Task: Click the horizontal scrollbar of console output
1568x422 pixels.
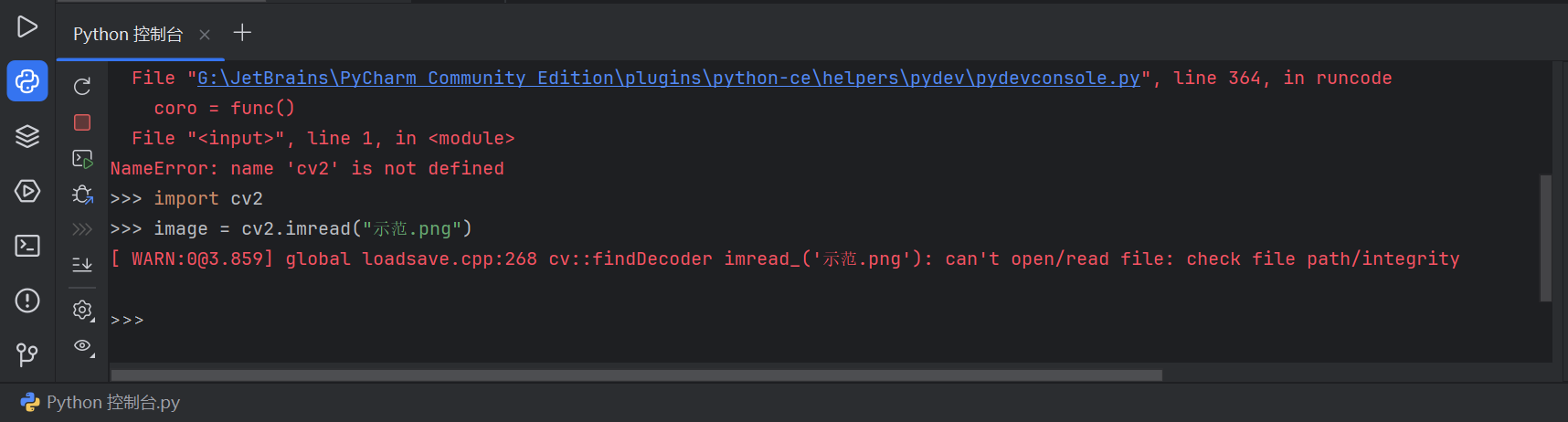Action: (636, 375)
